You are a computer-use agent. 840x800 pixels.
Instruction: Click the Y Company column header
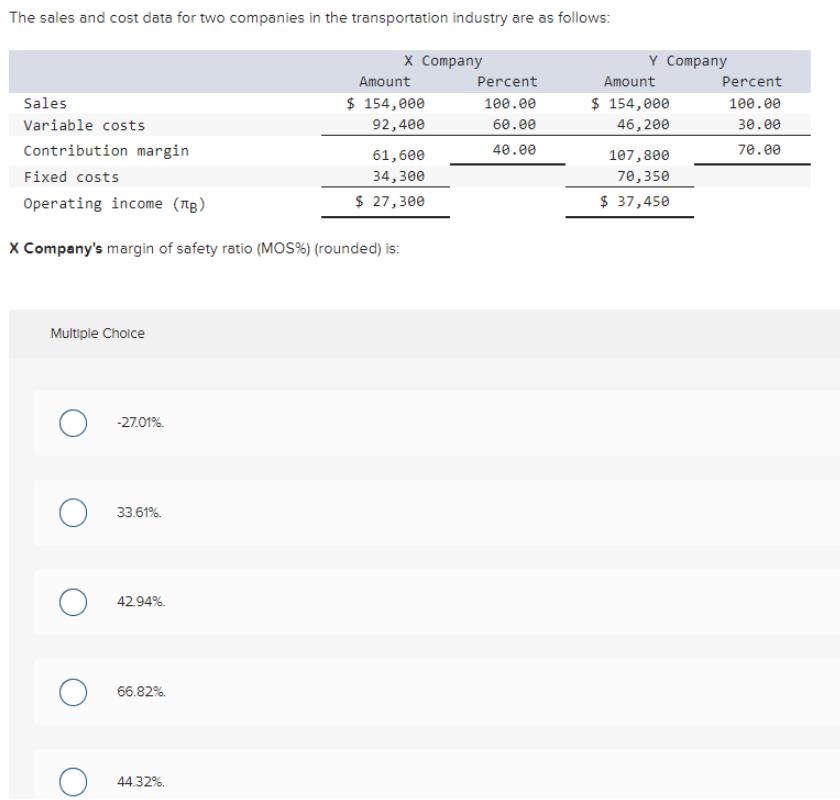click(x=687, y=62)
